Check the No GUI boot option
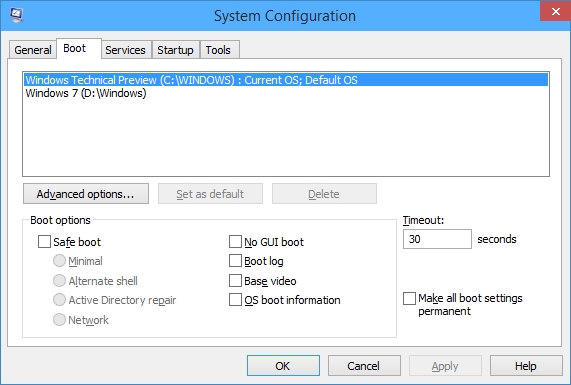The width and height of the screenshot is (571, 385). (235, 242)
